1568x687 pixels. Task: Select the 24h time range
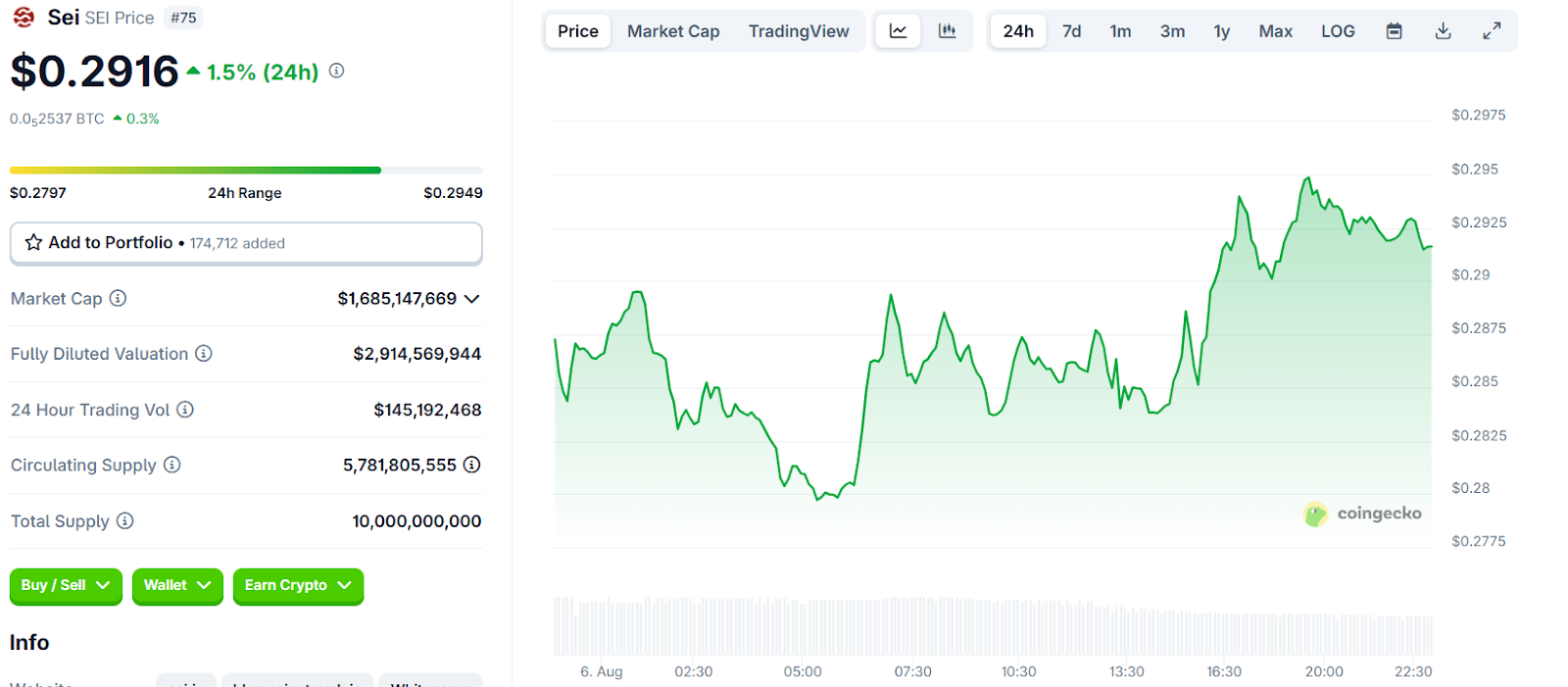point(1018,31)
